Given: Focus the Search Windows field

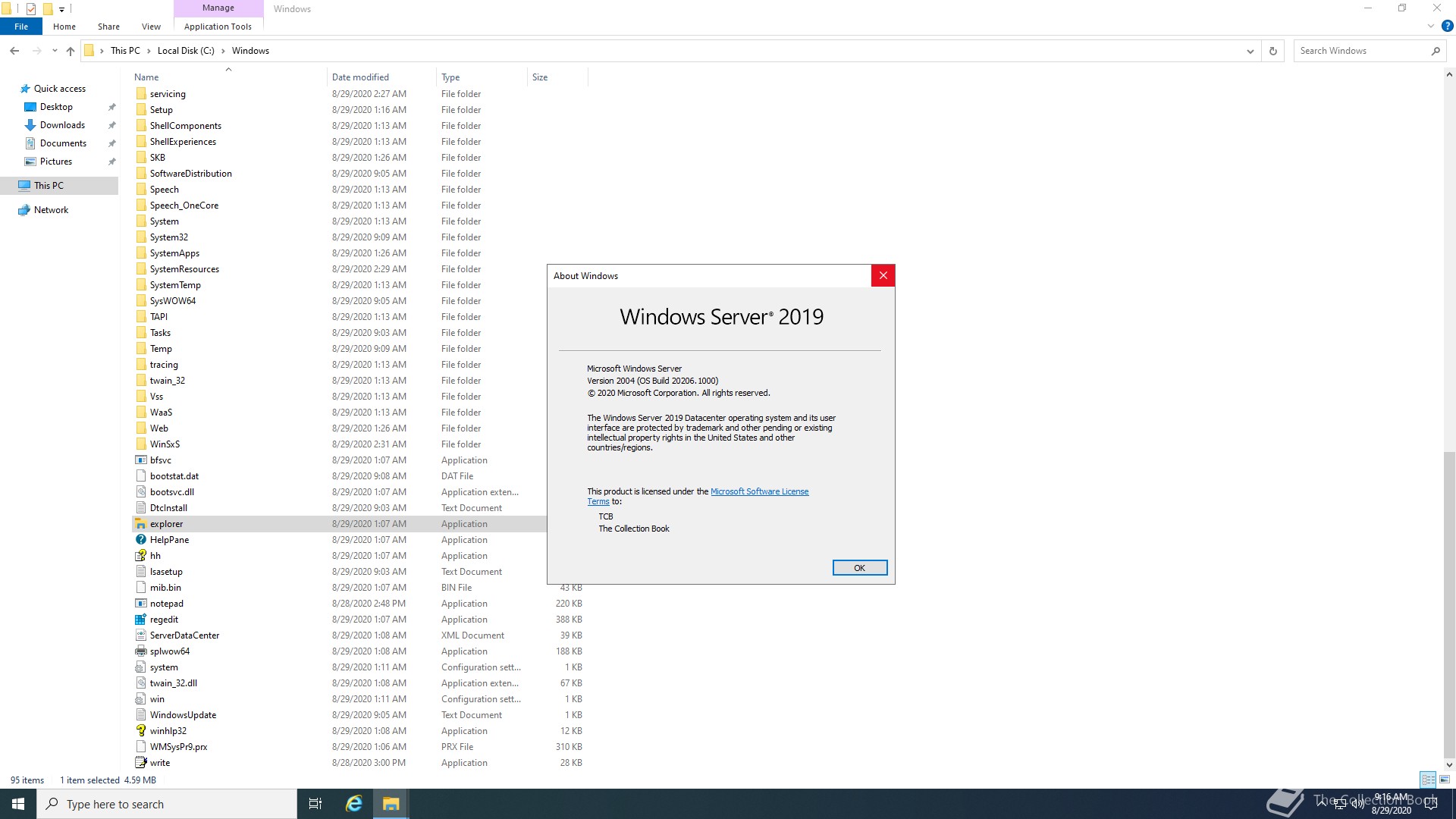Looking at the screenshot, I should (x=1361, y=51).
